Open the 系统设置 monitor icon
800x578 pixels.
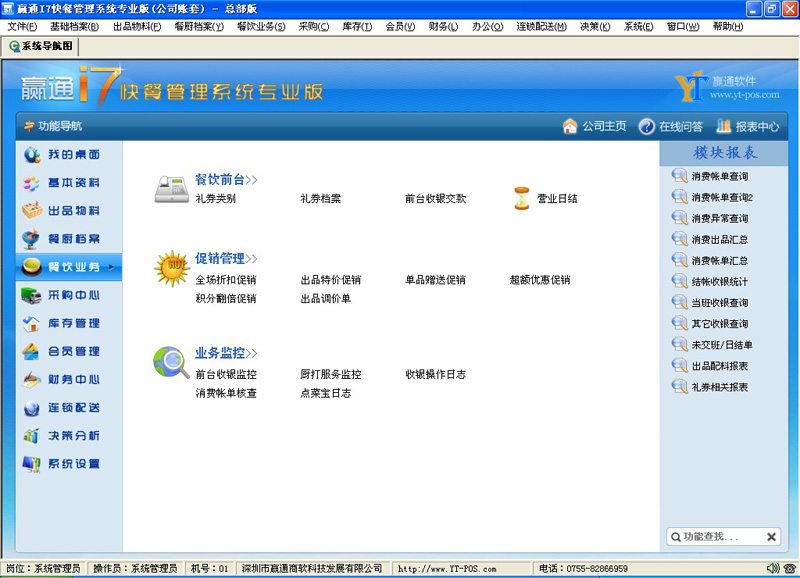[x=32, y=464]
